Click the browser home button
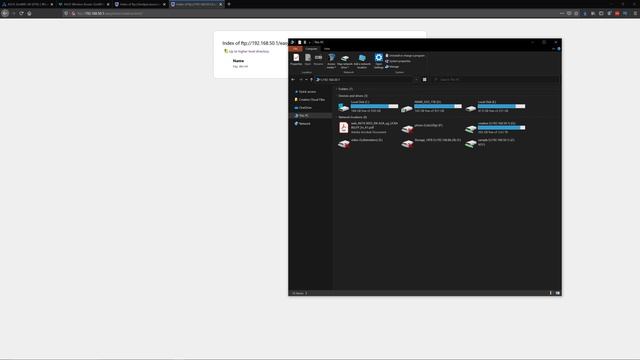Screen dimensions: 640x360 coord(29,13)
